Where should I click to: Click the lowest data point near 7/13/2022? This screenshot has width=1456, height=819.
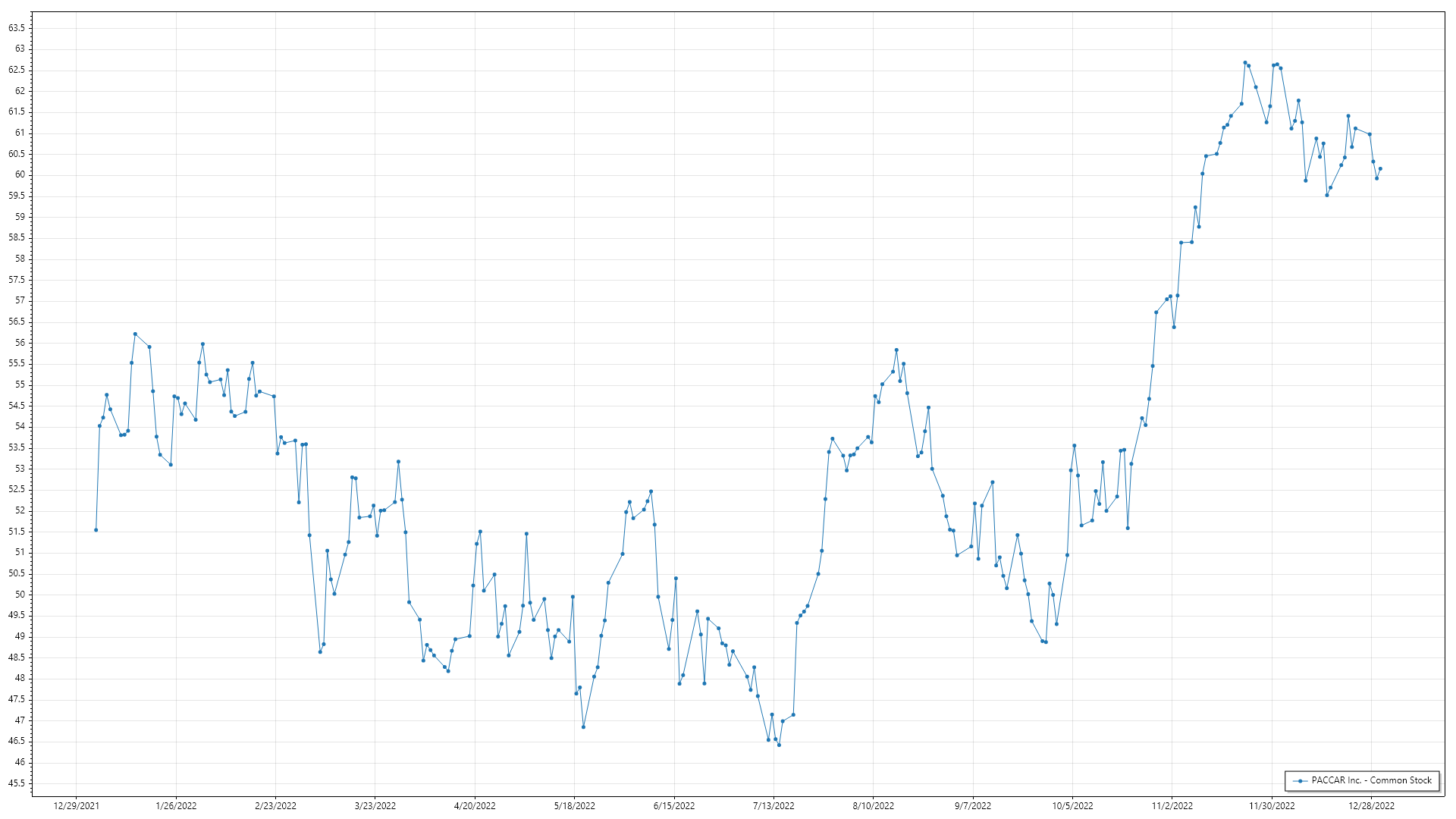[779, 745]
